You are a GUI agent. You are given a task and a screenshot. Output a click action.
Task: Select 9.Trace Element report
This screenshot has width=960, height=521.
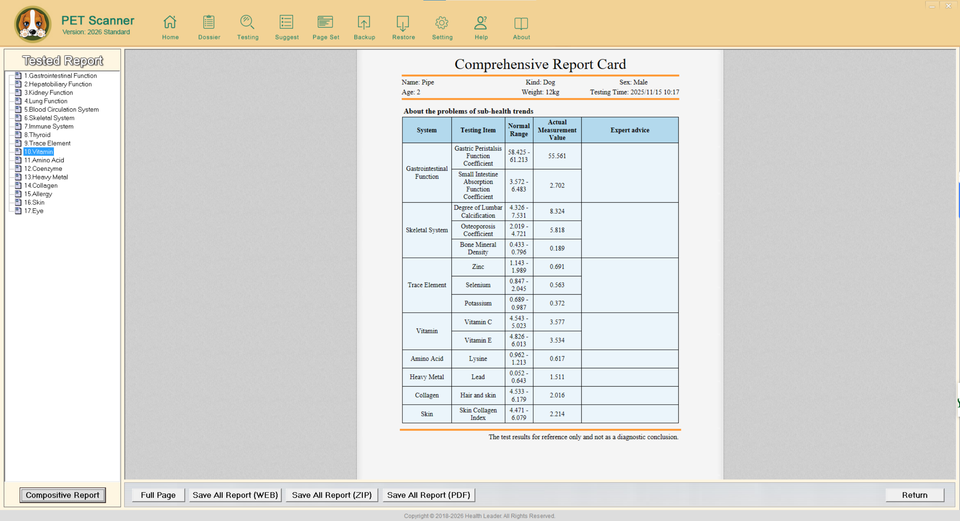(47, 143)
